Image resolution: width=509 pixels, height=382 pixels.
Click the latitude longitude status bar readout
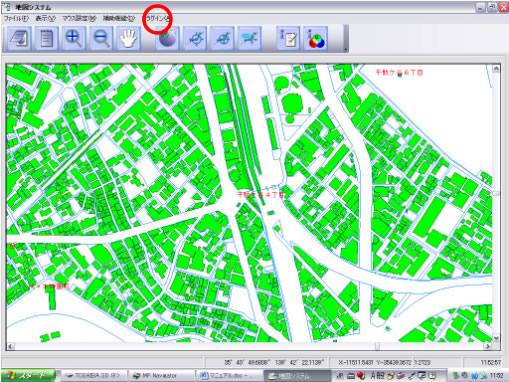(x=273, y=362)
